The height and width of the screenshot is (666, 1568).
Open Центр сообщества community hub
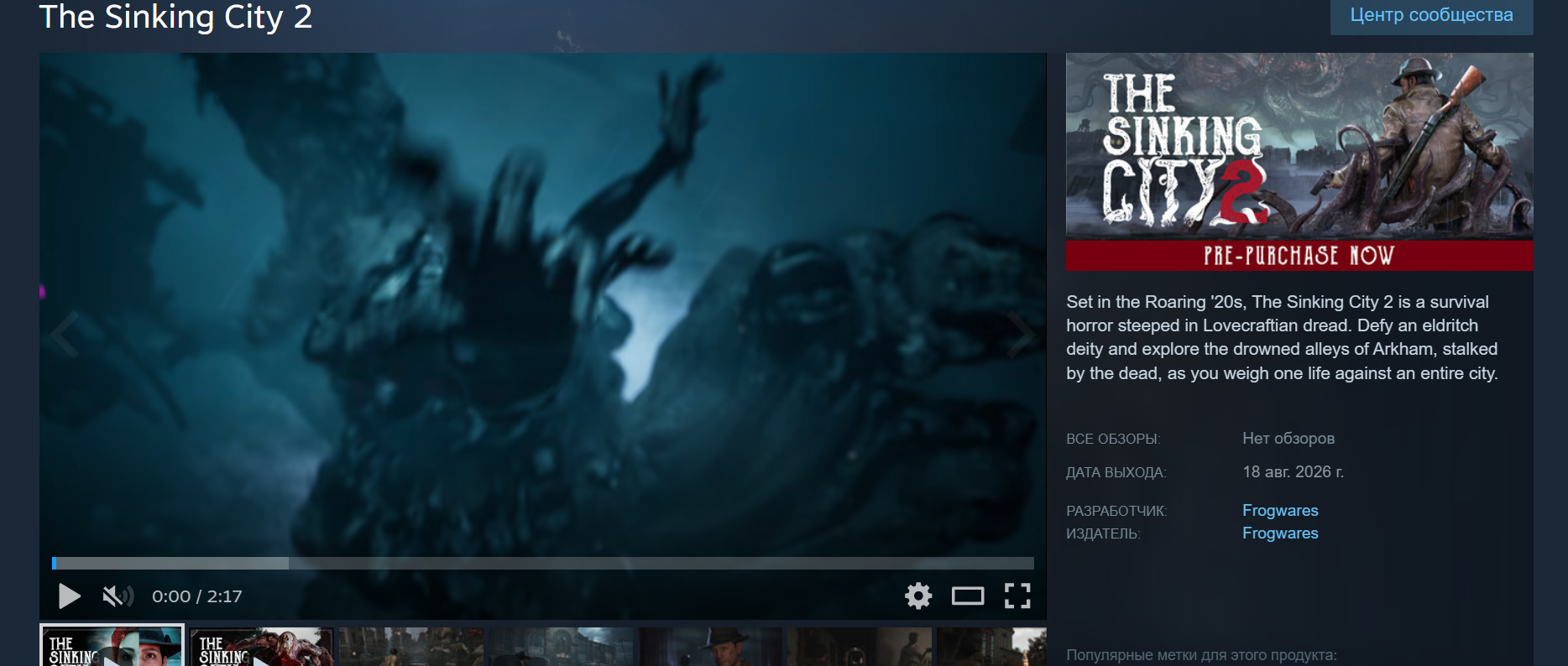tap(1431, 15)
